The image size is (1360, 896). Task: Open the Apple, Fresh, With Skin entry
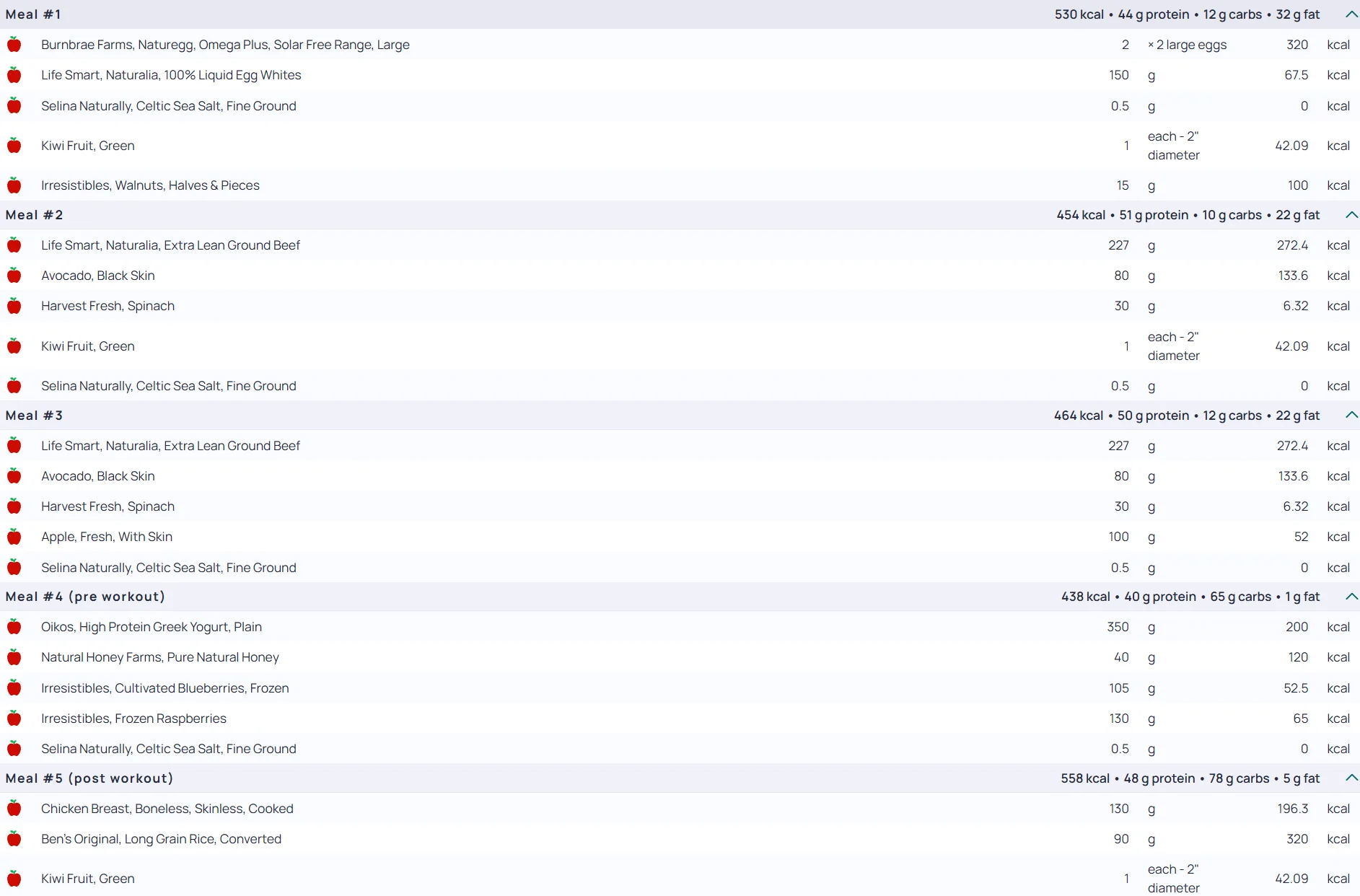coord(107,537)
